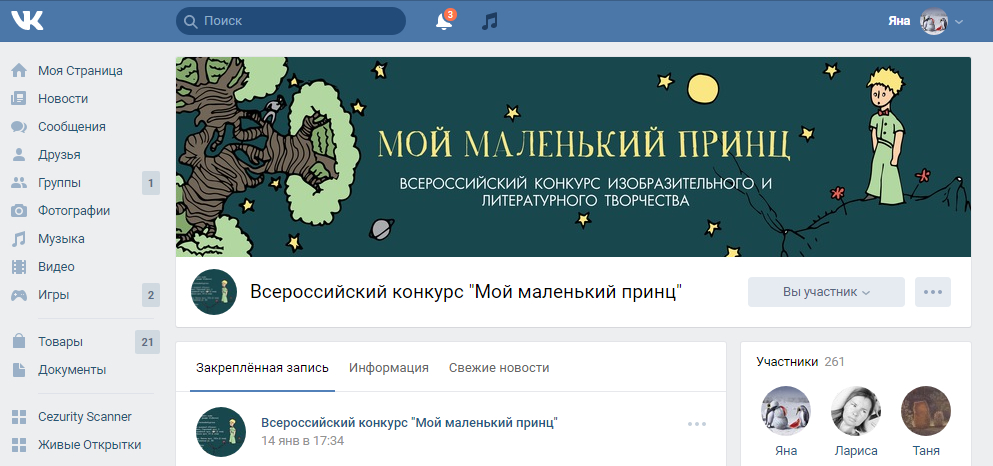This screenshot has height=466, width=993.
Task: Click the Яна profile avatar in header
Action: pyautogui.click(x=933, y=21)
